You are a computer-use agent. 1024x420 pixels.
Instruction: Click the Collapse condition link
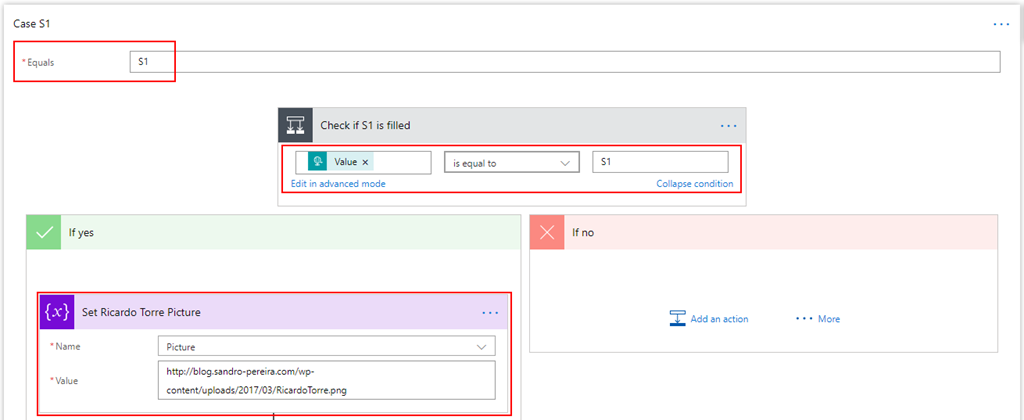click(x=694, y=184)
